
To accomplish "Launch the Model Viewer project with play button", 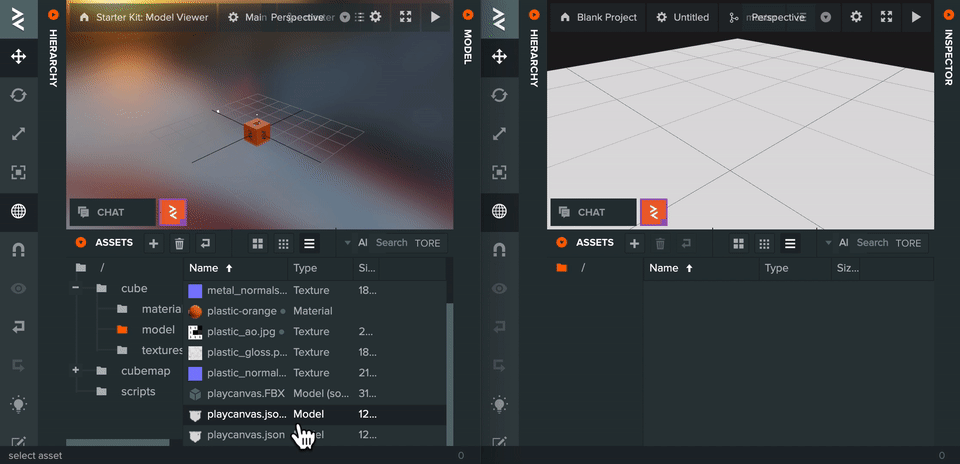I will pos(435,17).
